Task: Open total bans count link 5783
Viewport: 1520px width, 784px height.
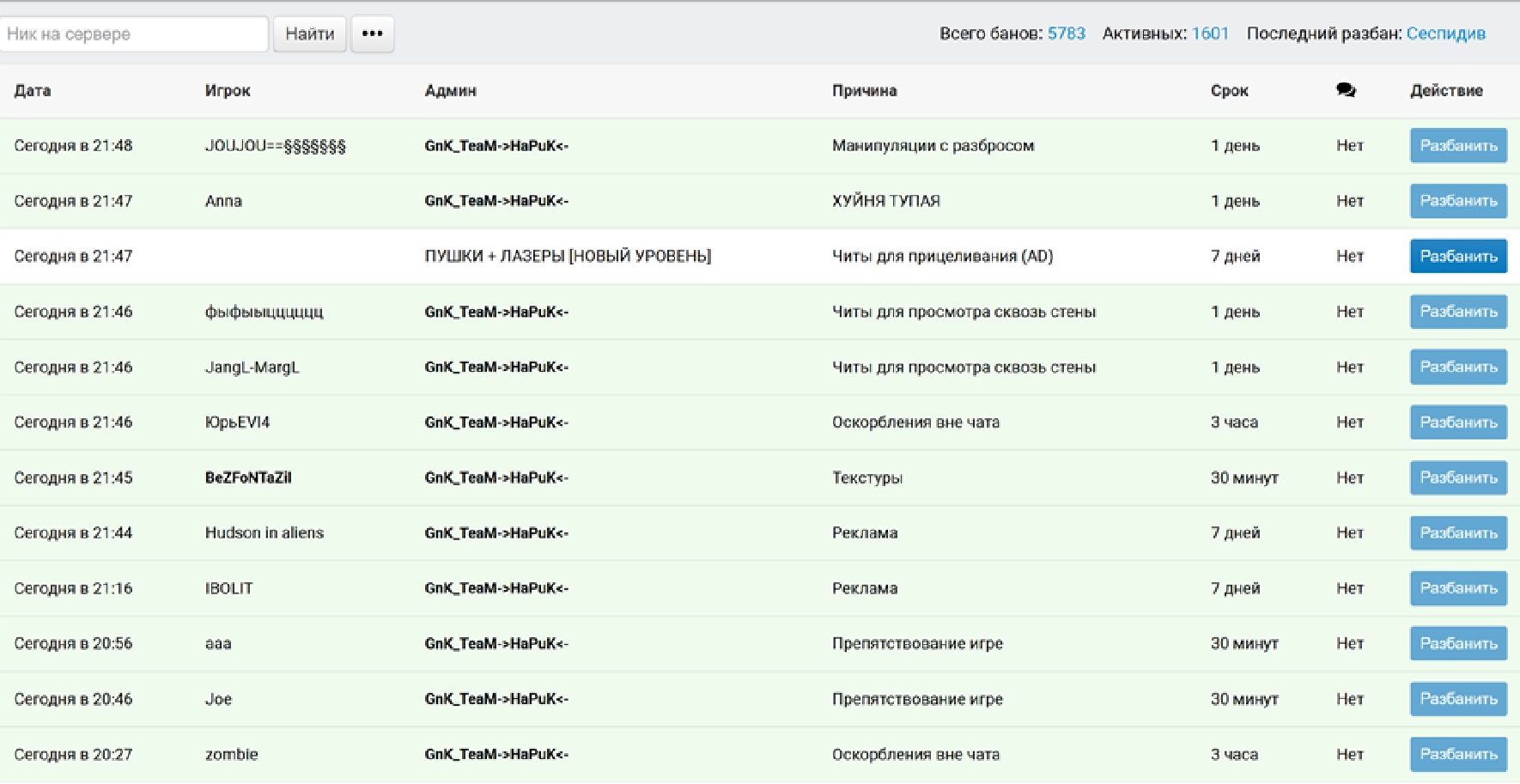Action: pos(1066,33)
